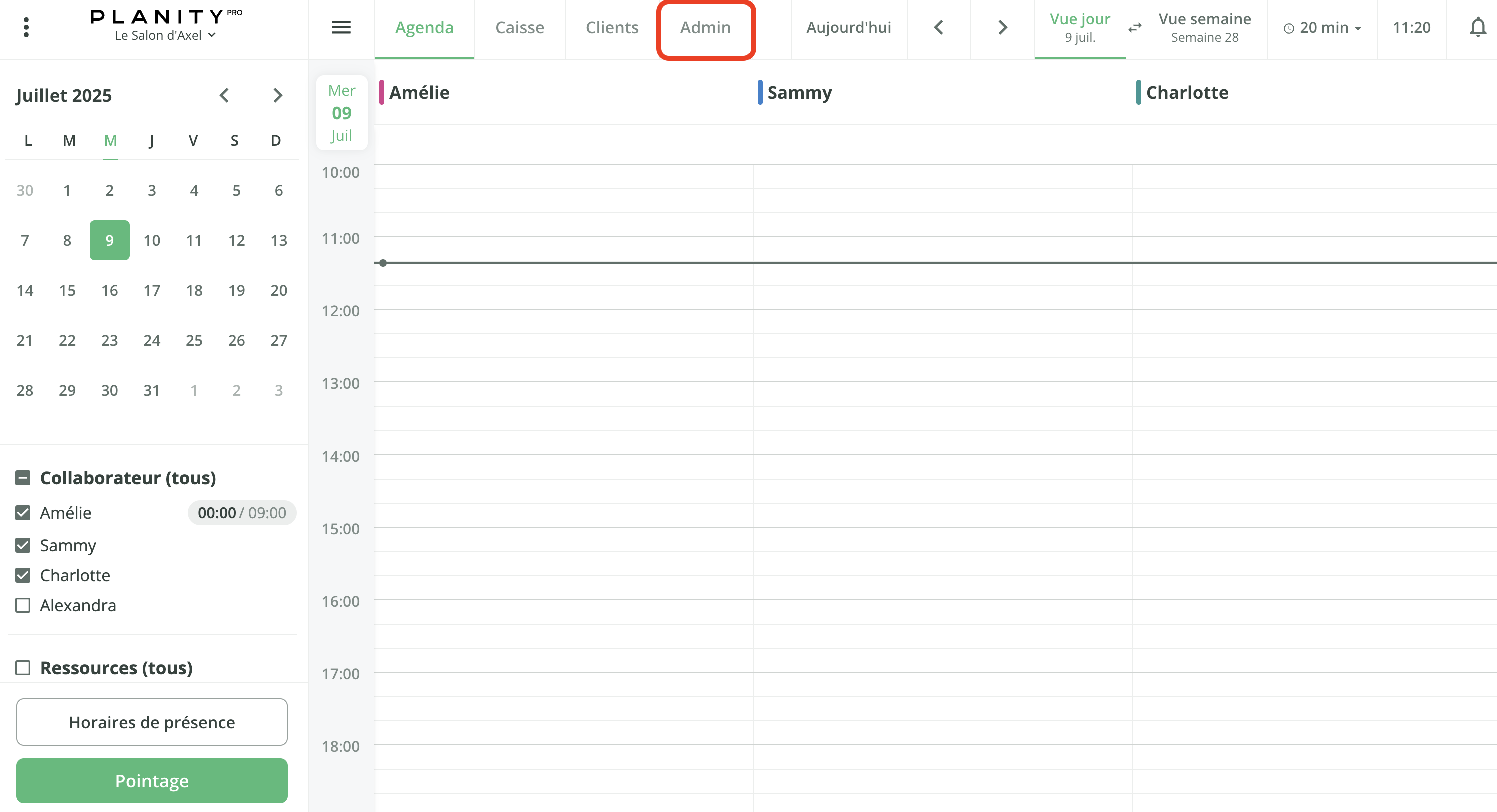Open Horaires de présence

coord(152,722)
